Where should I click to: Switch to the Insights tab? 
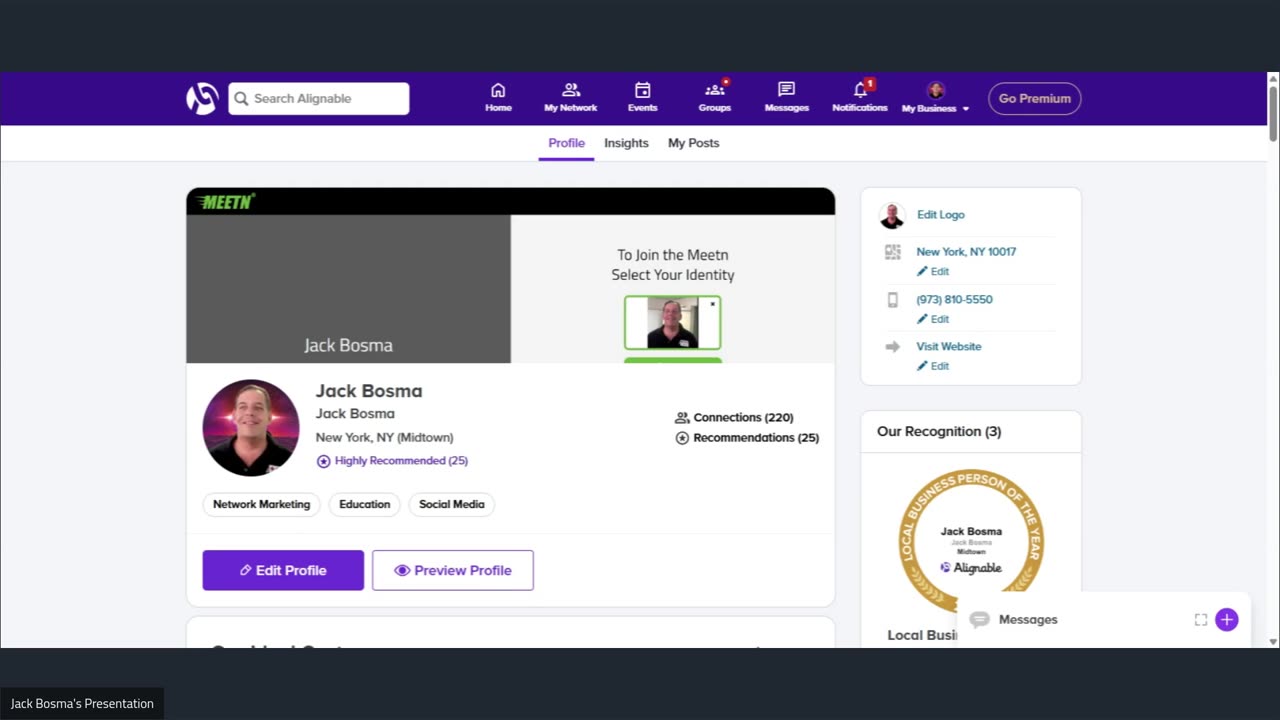coord(626,143)
